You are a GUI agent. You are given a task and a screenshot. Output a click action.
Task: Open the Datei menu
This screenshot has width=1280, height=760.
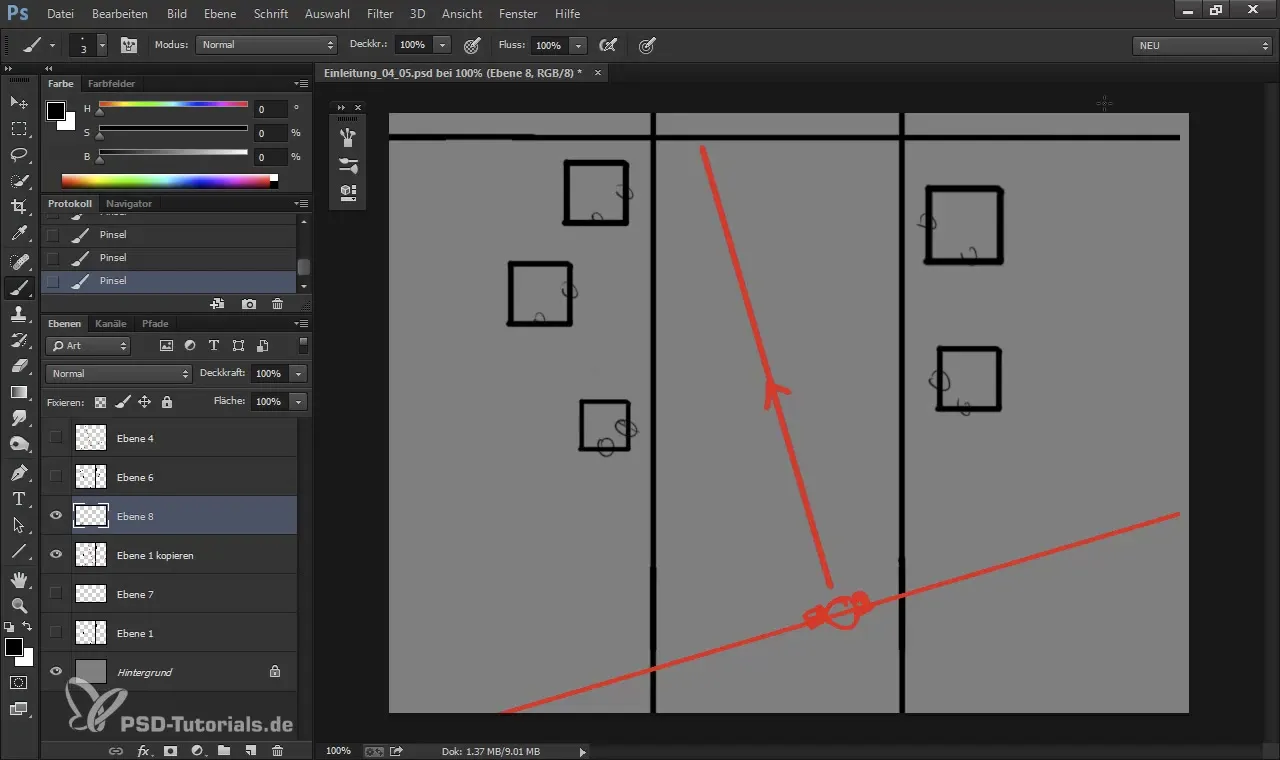click(60, 14)
